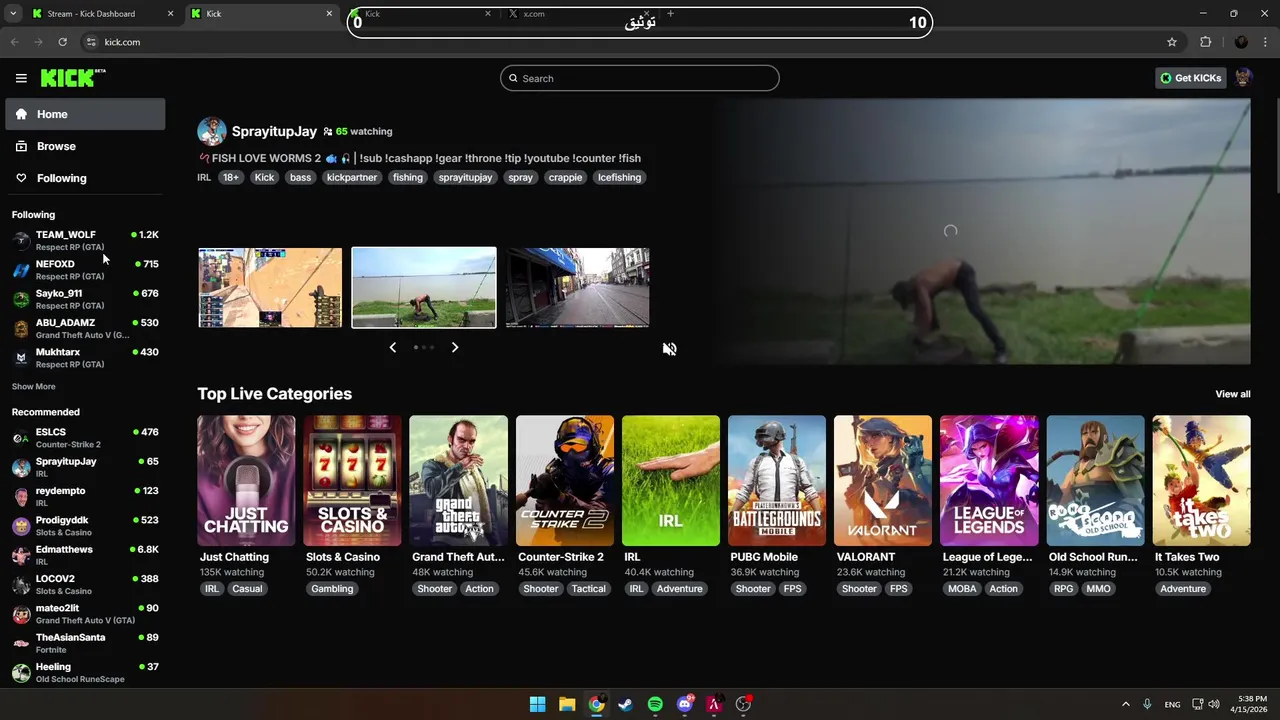This screenshot has width=1280, height=720.
Task: Click the 18+ tag
Action: pyautogui.click(x=231, y=177)
